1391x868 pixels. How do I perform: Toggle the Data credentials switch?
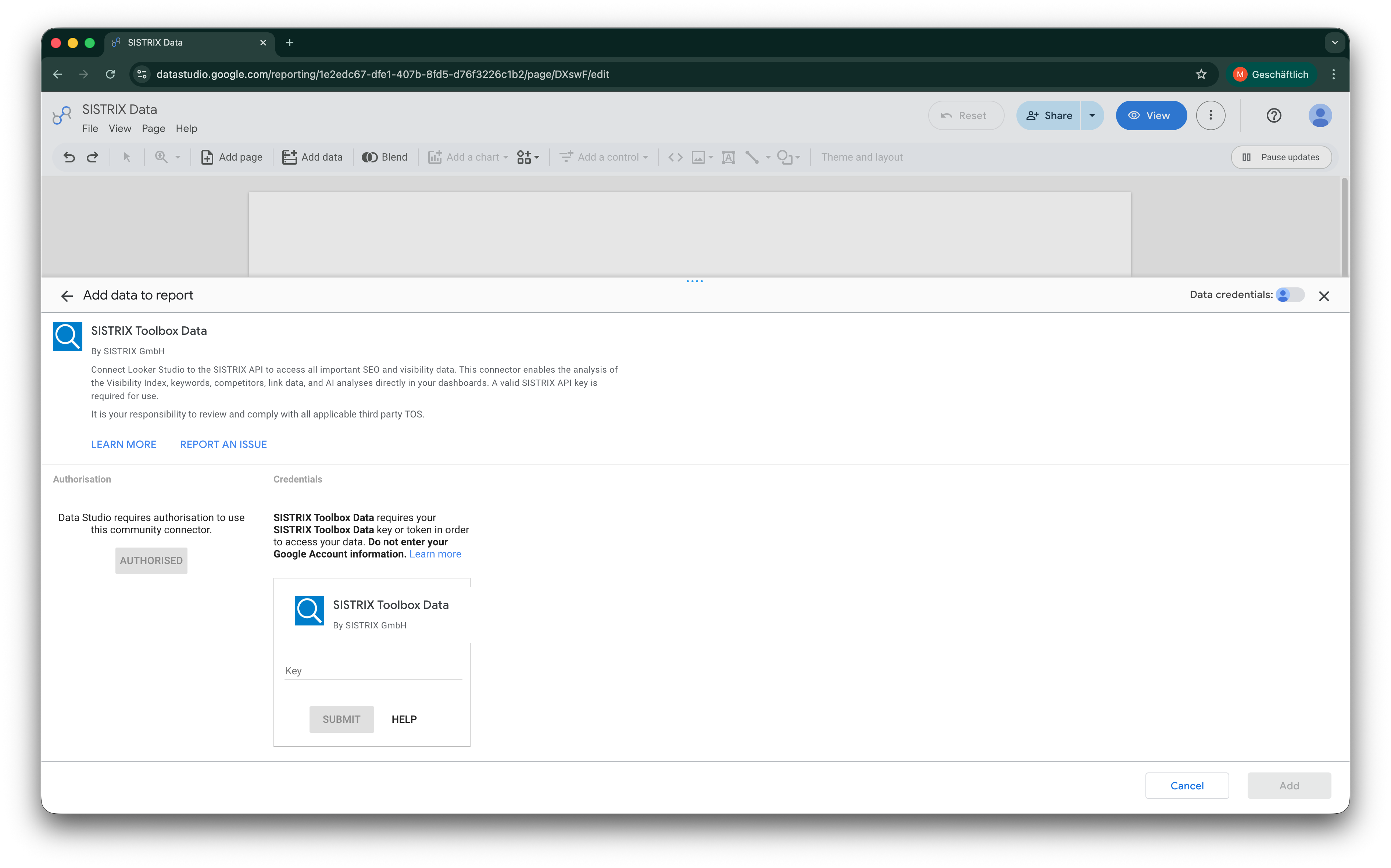pyautogui.click(x=1290, y=295)
